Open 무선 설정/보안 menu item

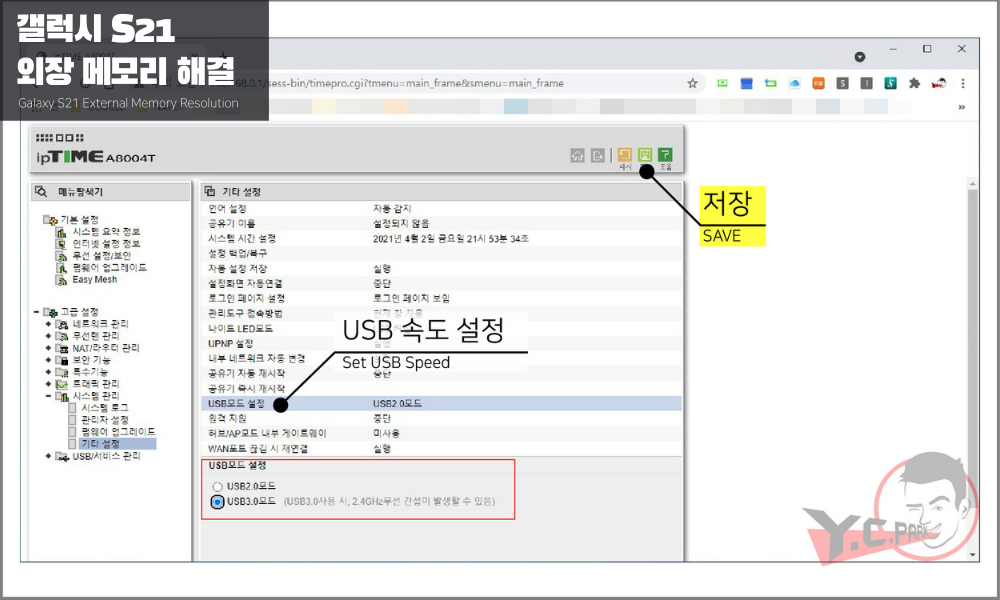coord(101,256)
